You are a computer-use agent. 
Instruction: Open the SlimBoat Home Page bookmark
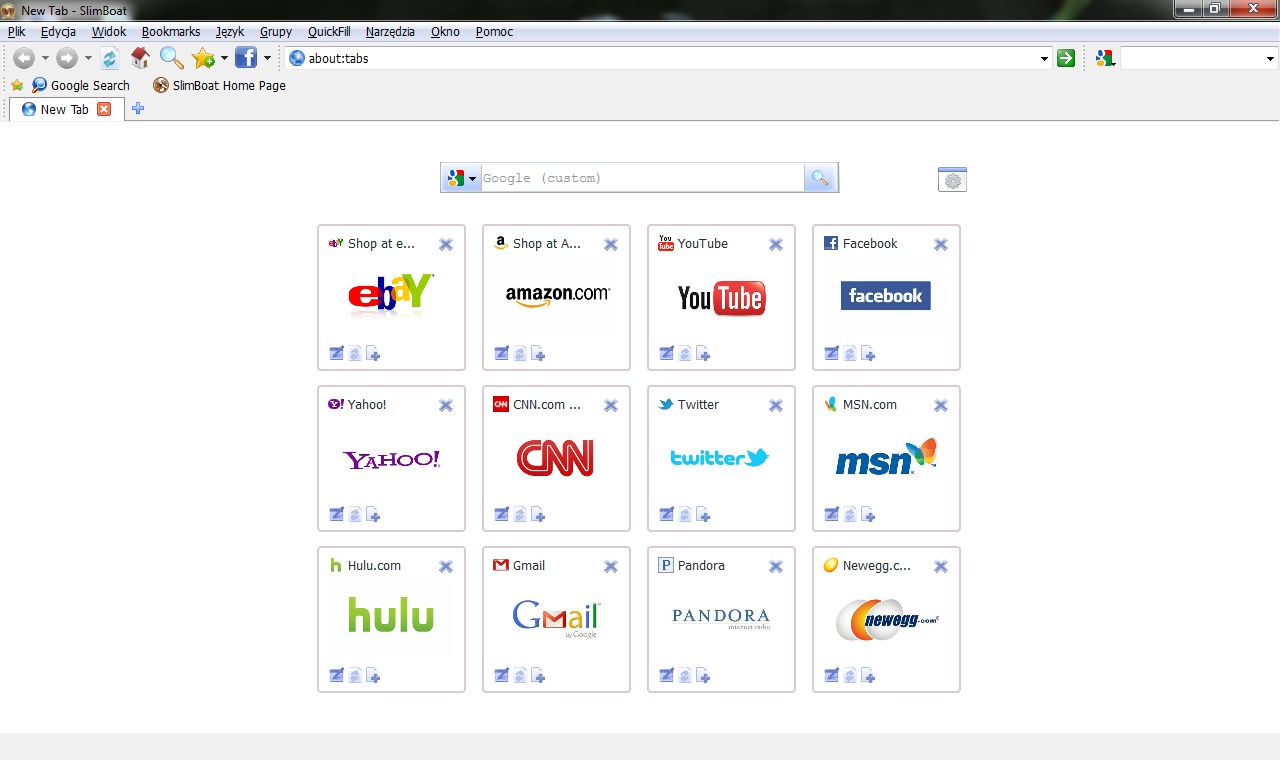(219, 85)
